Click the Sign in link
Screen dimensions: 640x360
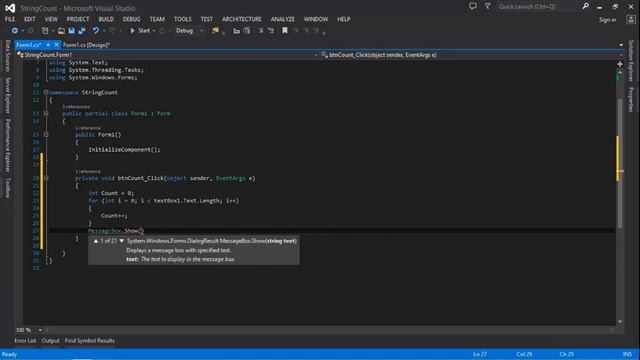607,20
